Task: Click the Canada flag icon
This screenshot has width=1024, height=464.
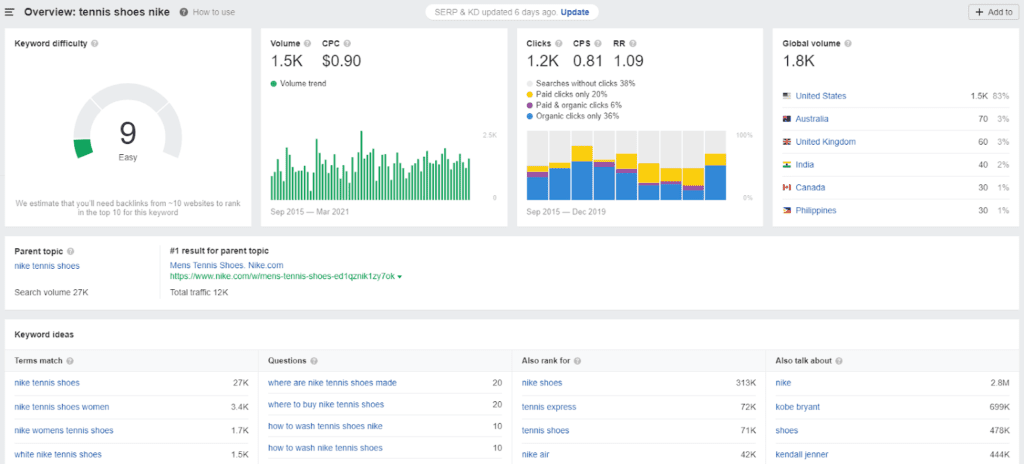Action: (787, 188)
